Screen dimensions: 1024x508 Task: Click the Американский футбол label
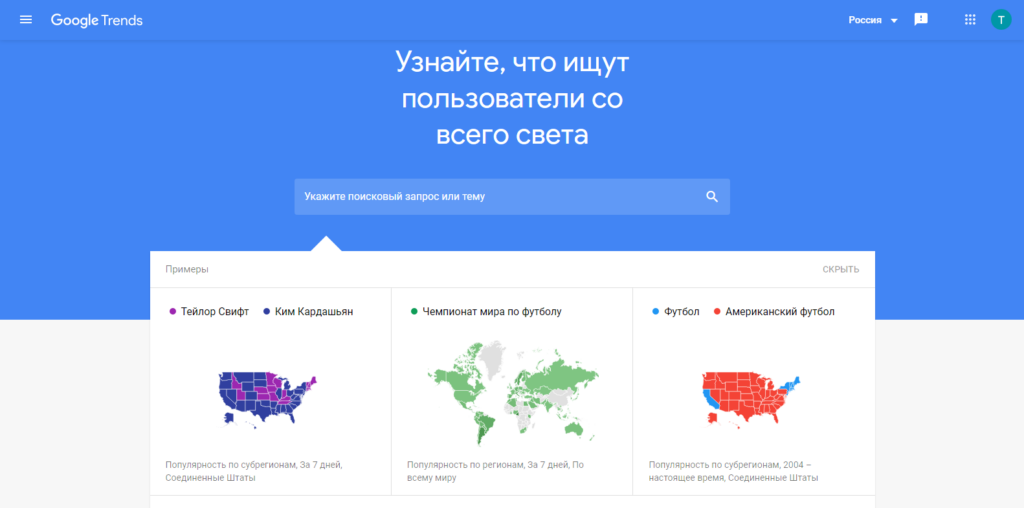(x=780, y=312)
